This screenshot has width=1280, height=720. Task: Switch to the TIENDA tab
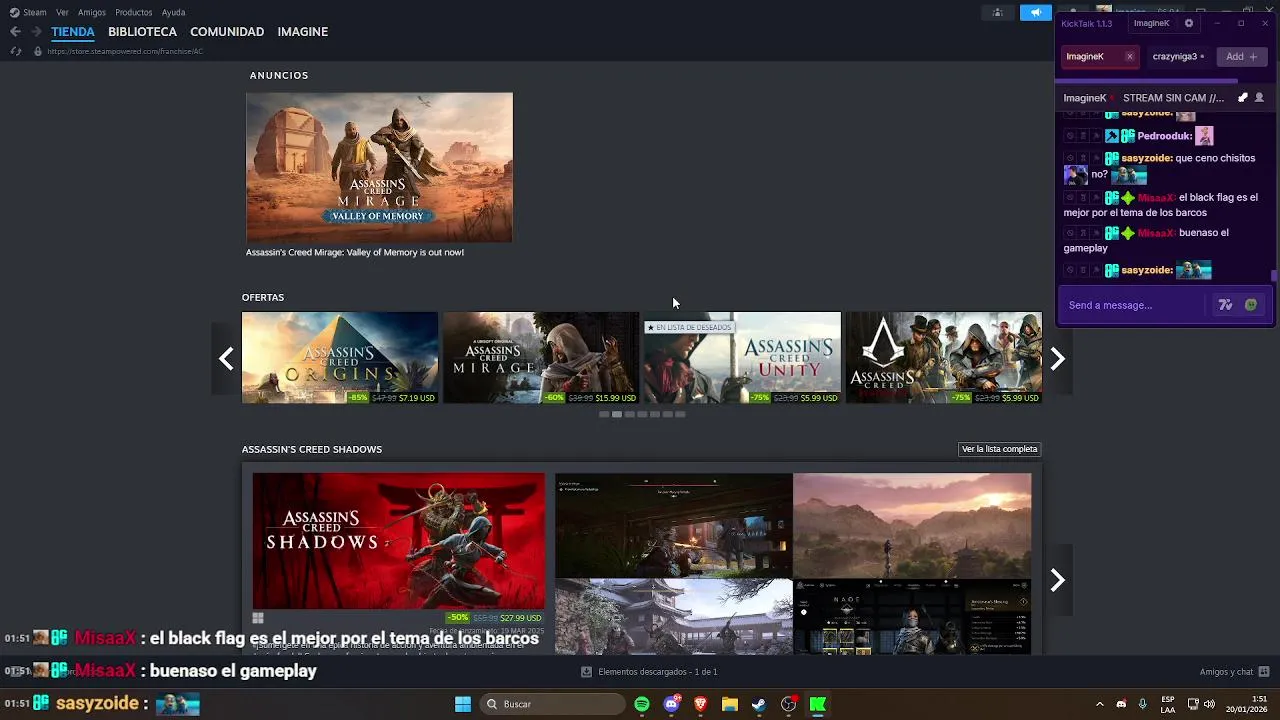point(73,32)
